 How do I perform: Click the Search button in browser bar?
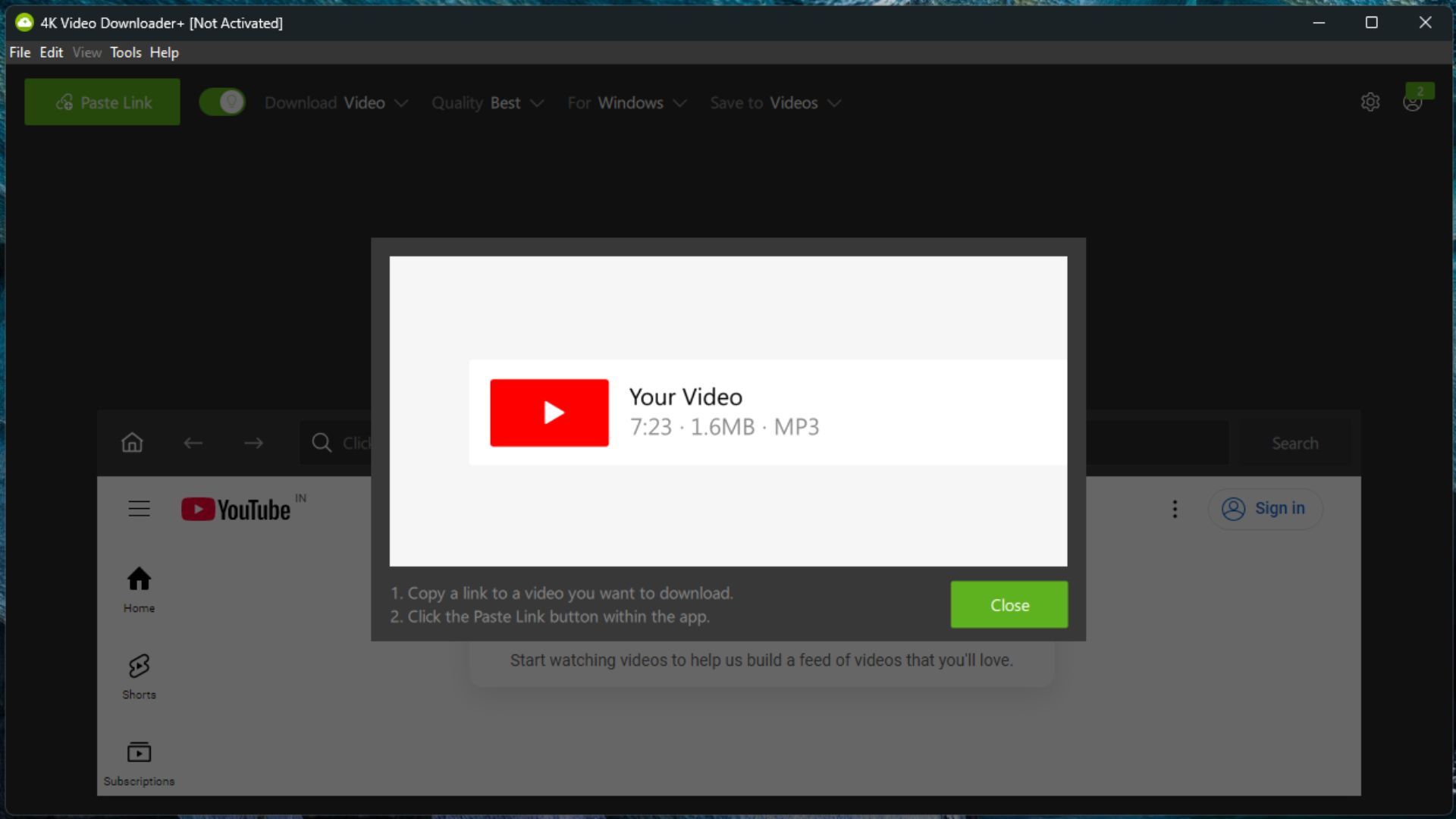1295,444
